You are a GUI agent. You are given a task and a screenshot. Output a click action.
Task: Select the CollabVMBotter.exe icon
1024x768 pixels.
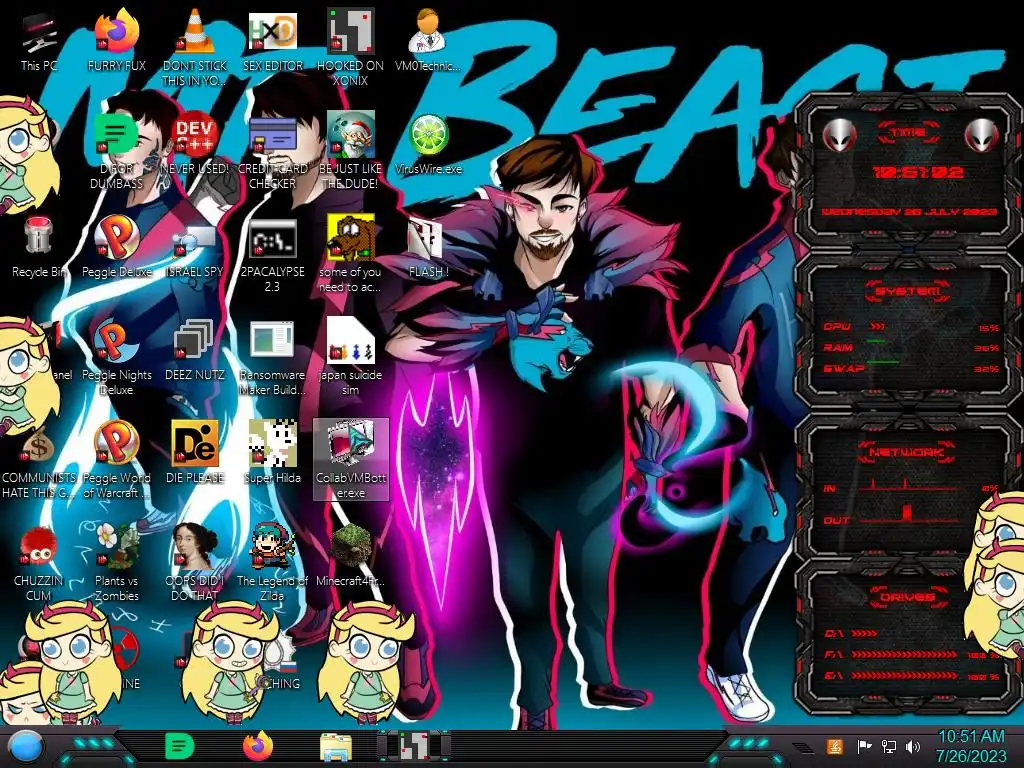coord(351,460)
